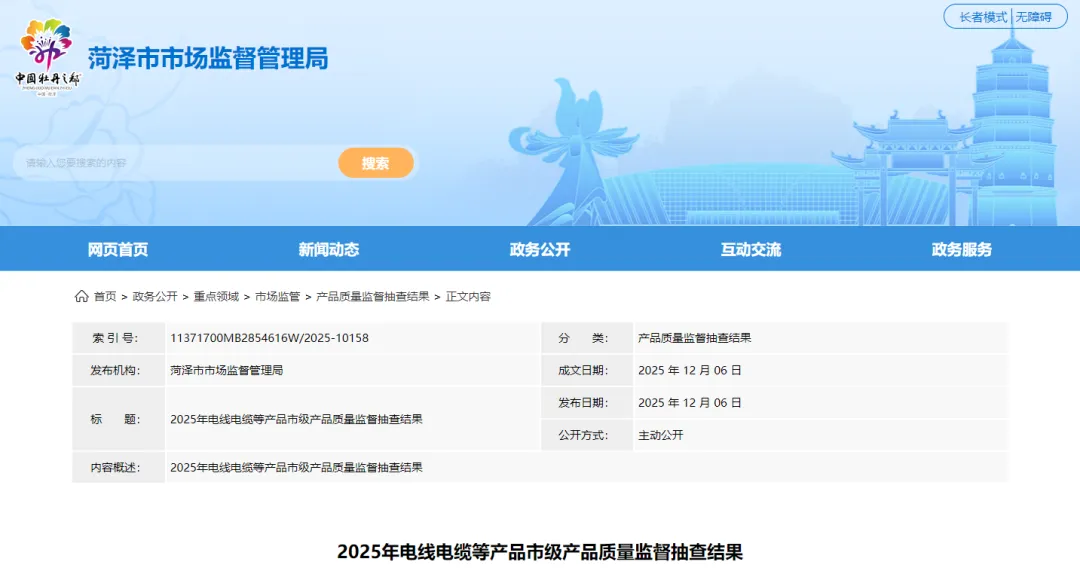Click 产品质量监督抽查结果 in the breadcrumb trail

coord(373,296)
